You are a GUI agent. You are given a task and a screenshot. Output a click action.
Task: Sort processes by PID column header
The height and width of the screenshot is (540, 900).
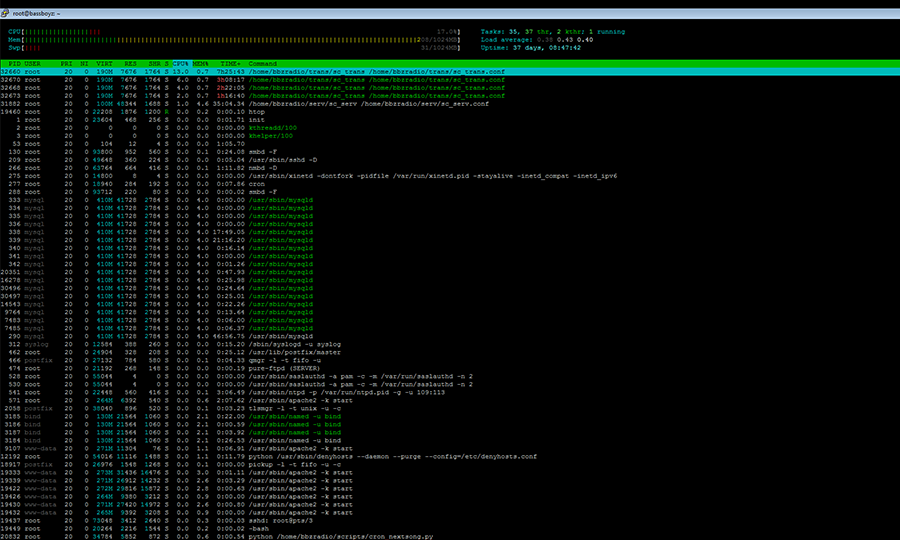[14, 64]
